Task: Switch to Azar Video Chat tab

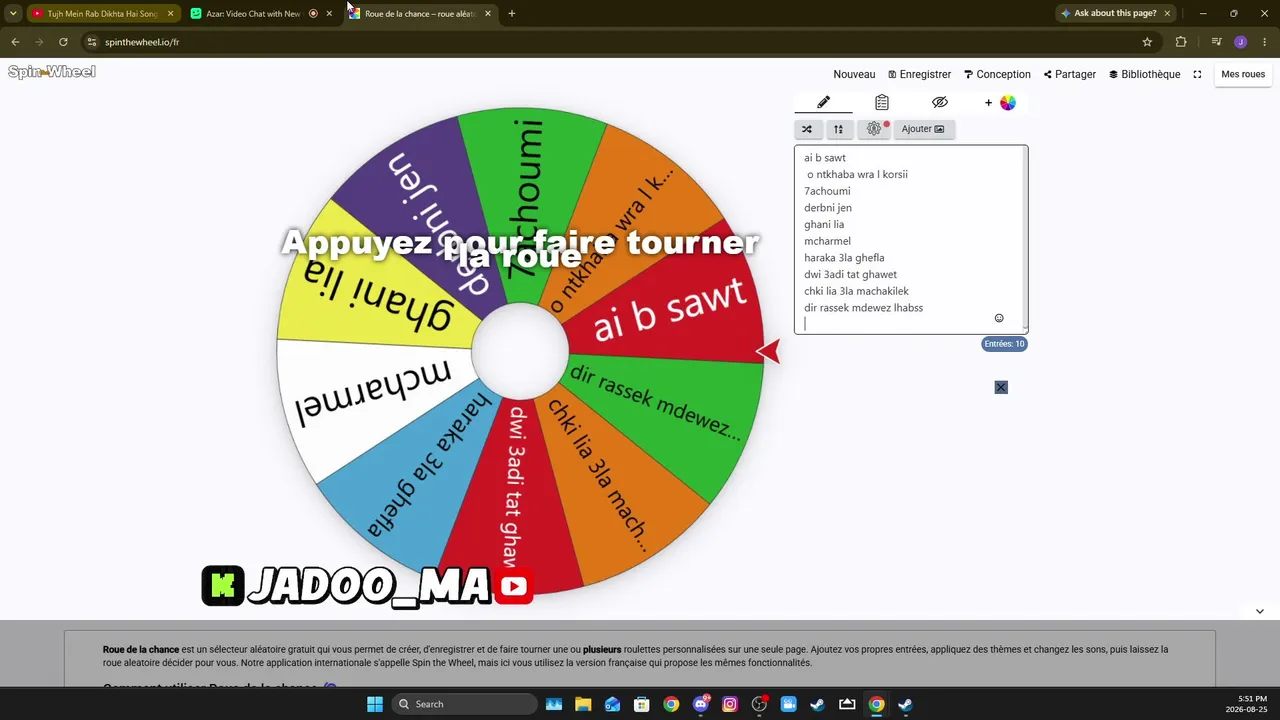Action: (253, 13)
